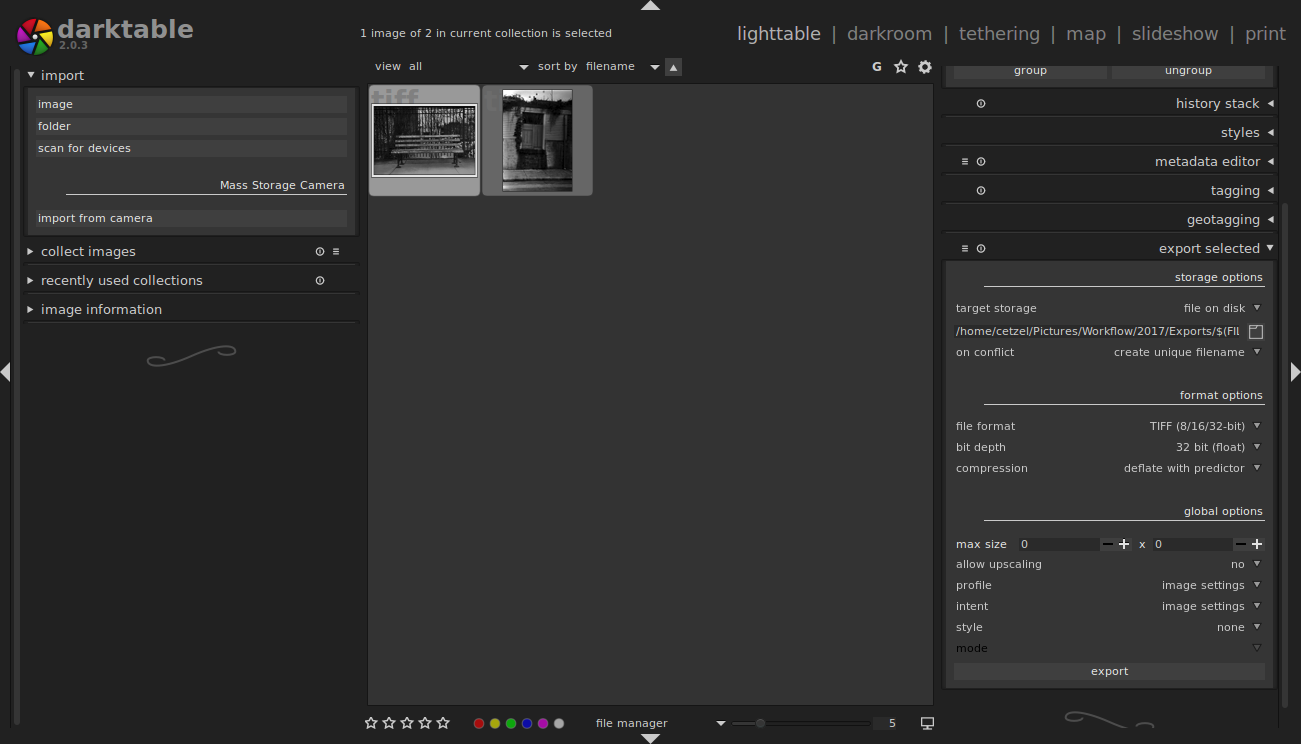Apply red color label
The height and width of the screenshot is (744, 1301).
[x=479, y=723]
